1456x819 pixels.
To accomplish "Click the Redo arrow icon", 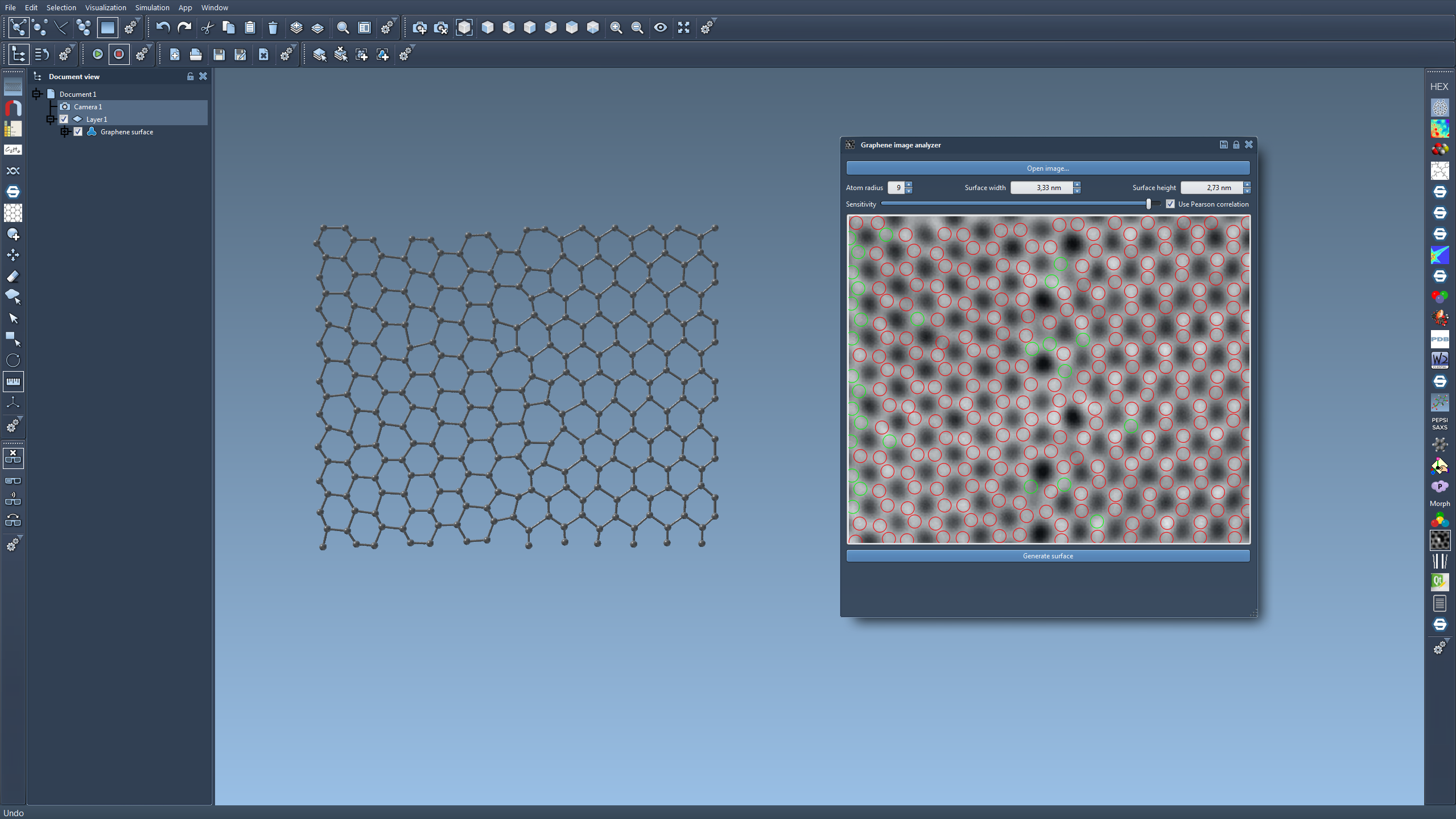I will pyautogui.click(x=184, y=27).
